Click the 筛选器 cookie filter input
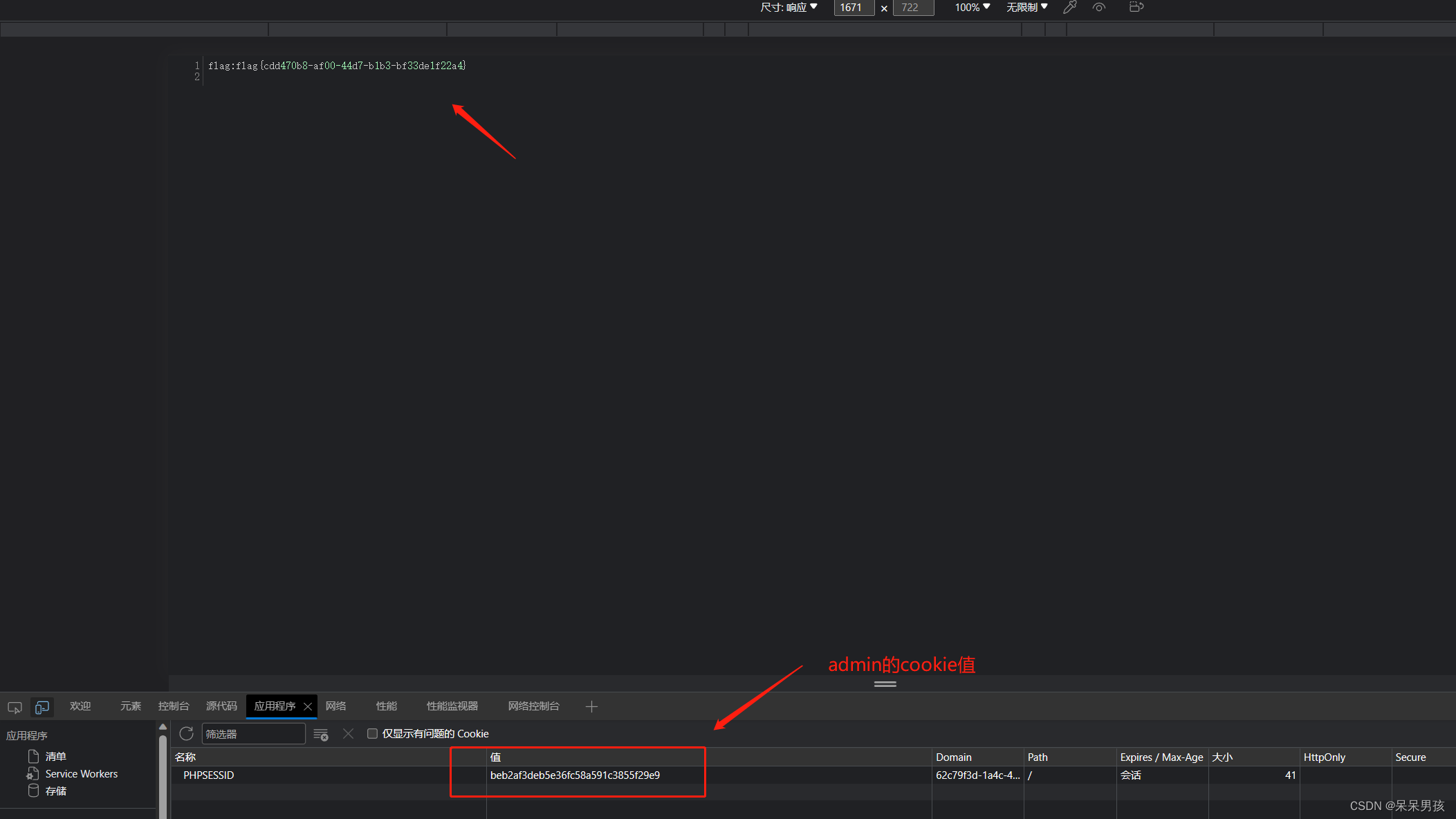Image resolution: width=1456 pixels, height=819 pixels. (253, 733)
